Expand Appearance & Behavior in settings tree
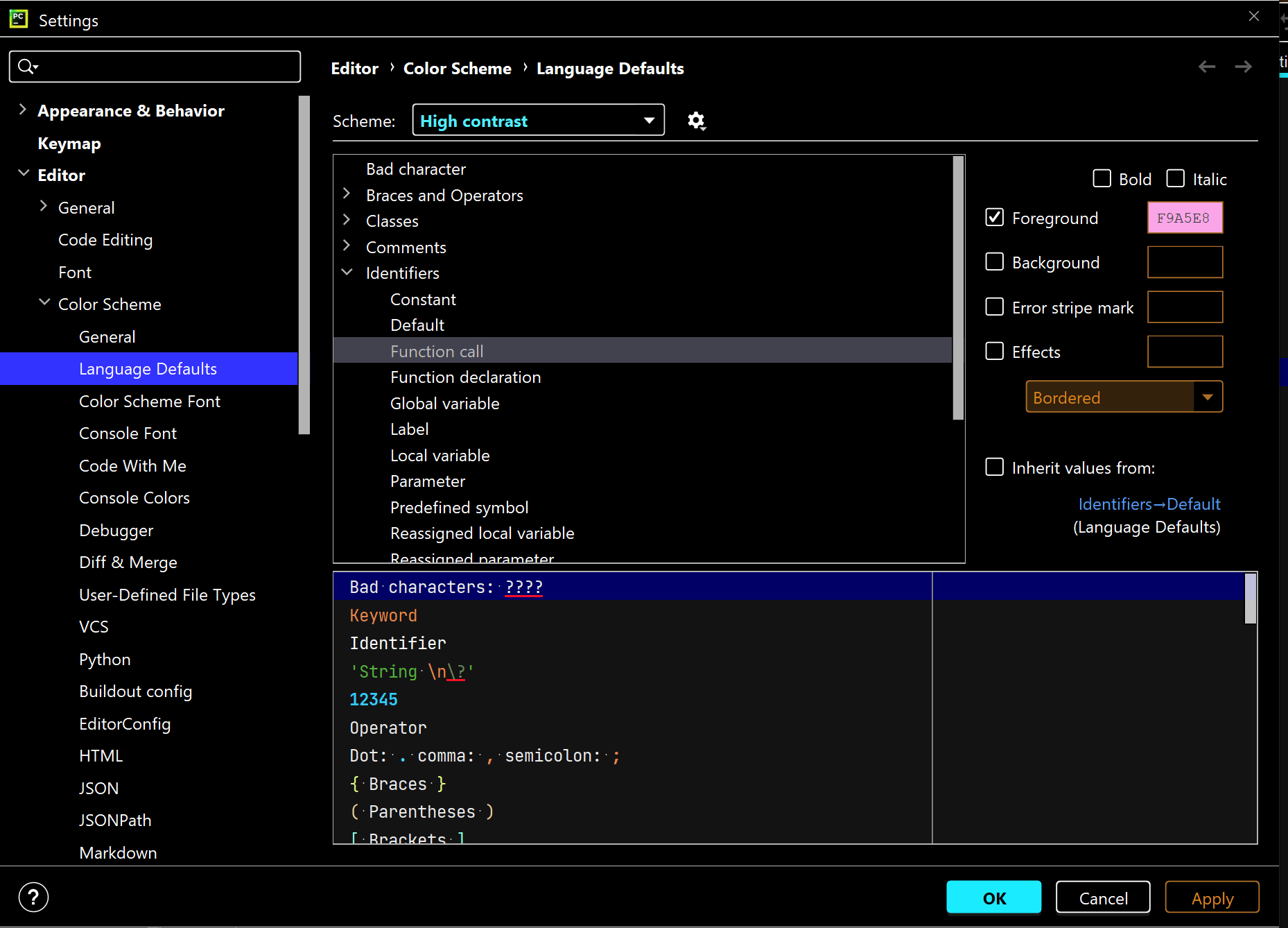 23,110
